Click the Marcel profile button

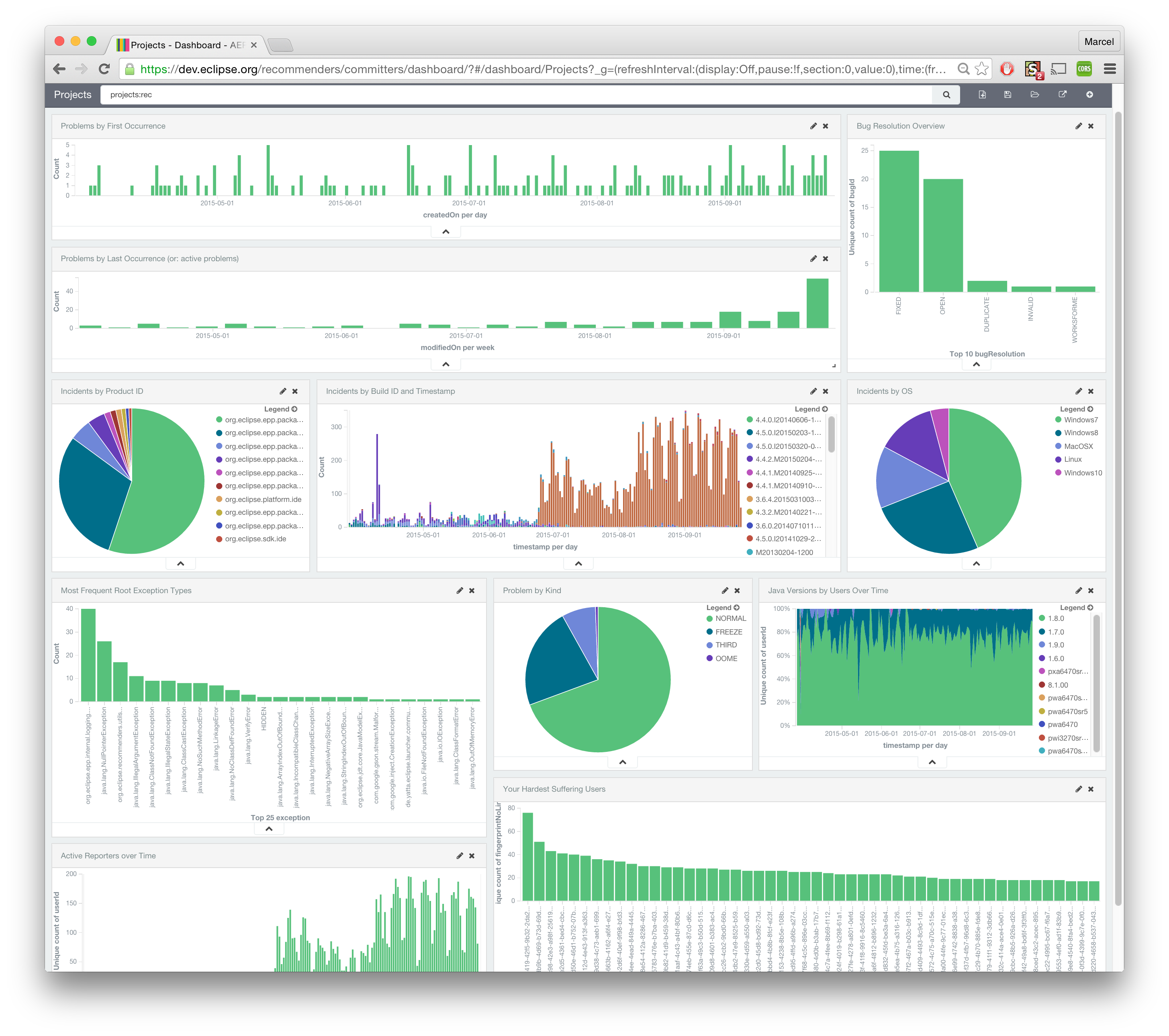[x=1099, y=42]
